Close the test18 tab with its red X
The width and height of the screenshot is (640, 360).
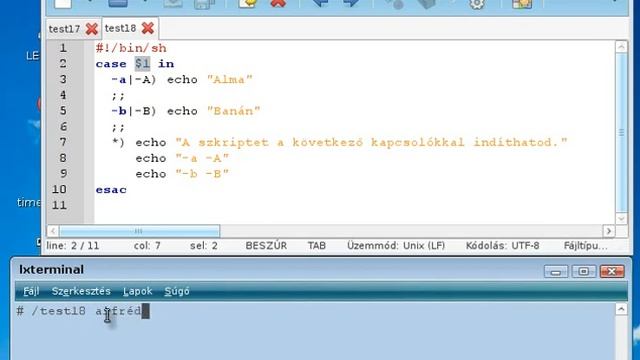tap(147, 28)
